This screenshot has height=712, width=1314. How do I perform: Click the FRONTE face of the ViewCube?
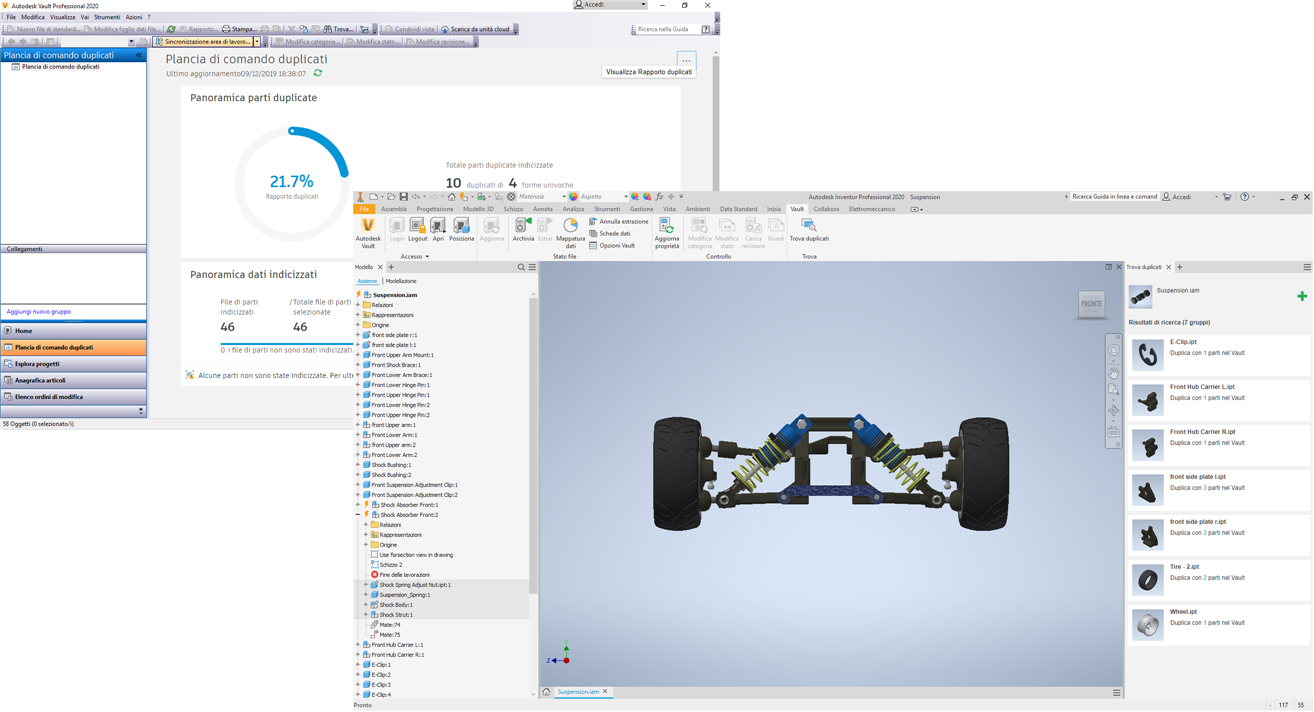click(1091, 304)
